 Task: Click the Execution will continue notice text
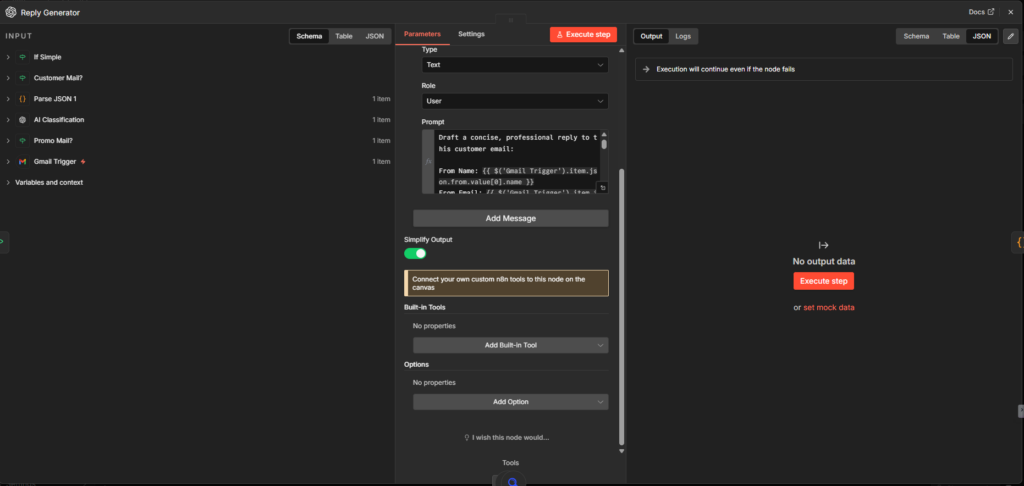click(726, 69)
